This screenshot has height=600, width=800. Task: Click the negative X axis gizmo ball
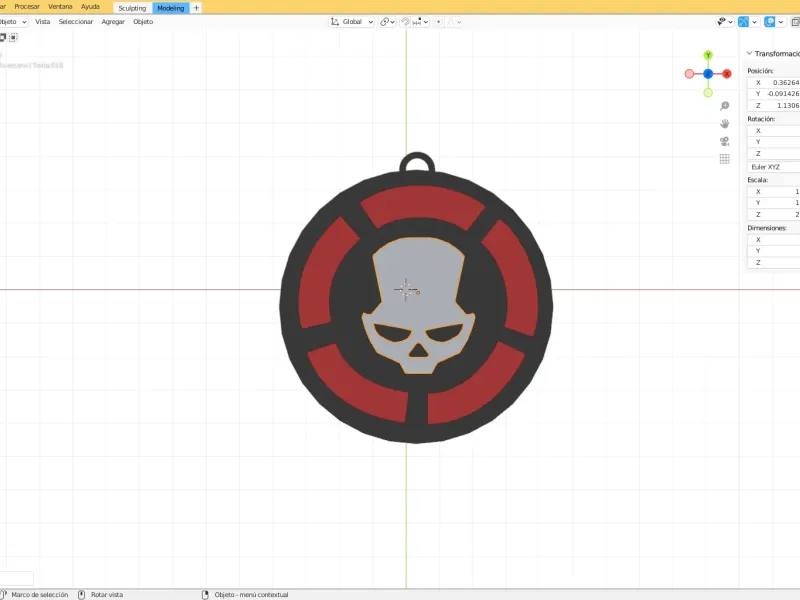click(689, 74)
